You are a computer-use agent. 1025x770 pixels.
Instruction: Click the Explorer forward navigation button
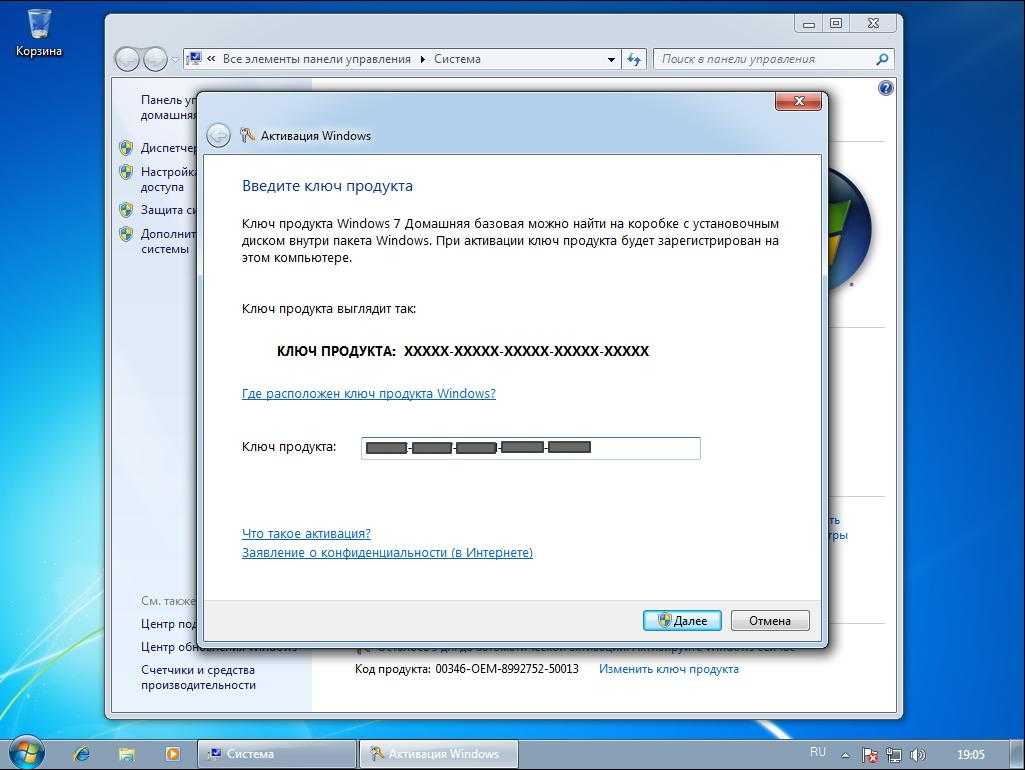[x=155, y=59]
